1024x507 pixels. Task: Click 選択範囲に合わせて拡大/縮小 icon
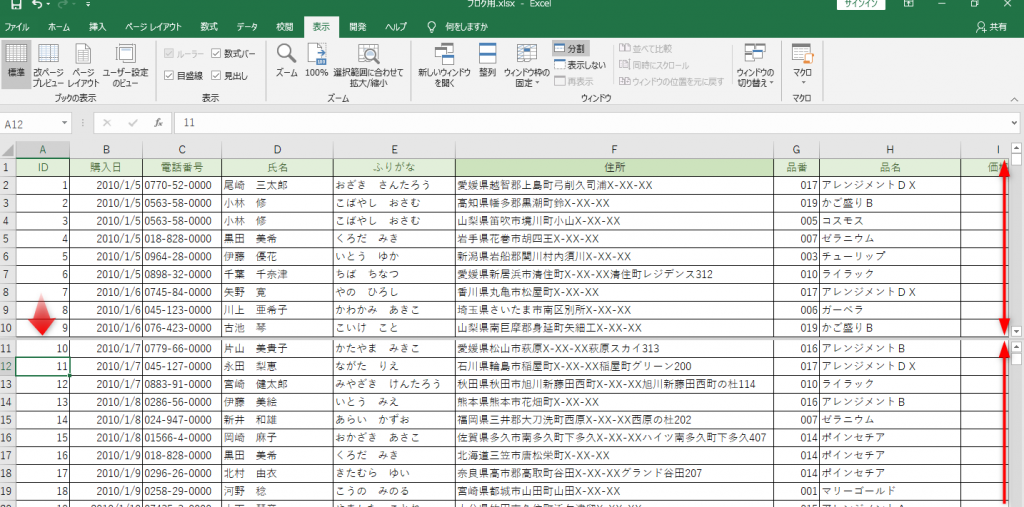[x=368, y=61]
